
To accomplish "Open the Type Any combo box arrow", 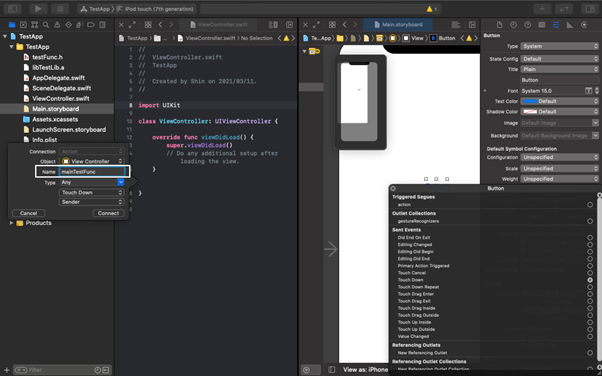I will (121, 182).
